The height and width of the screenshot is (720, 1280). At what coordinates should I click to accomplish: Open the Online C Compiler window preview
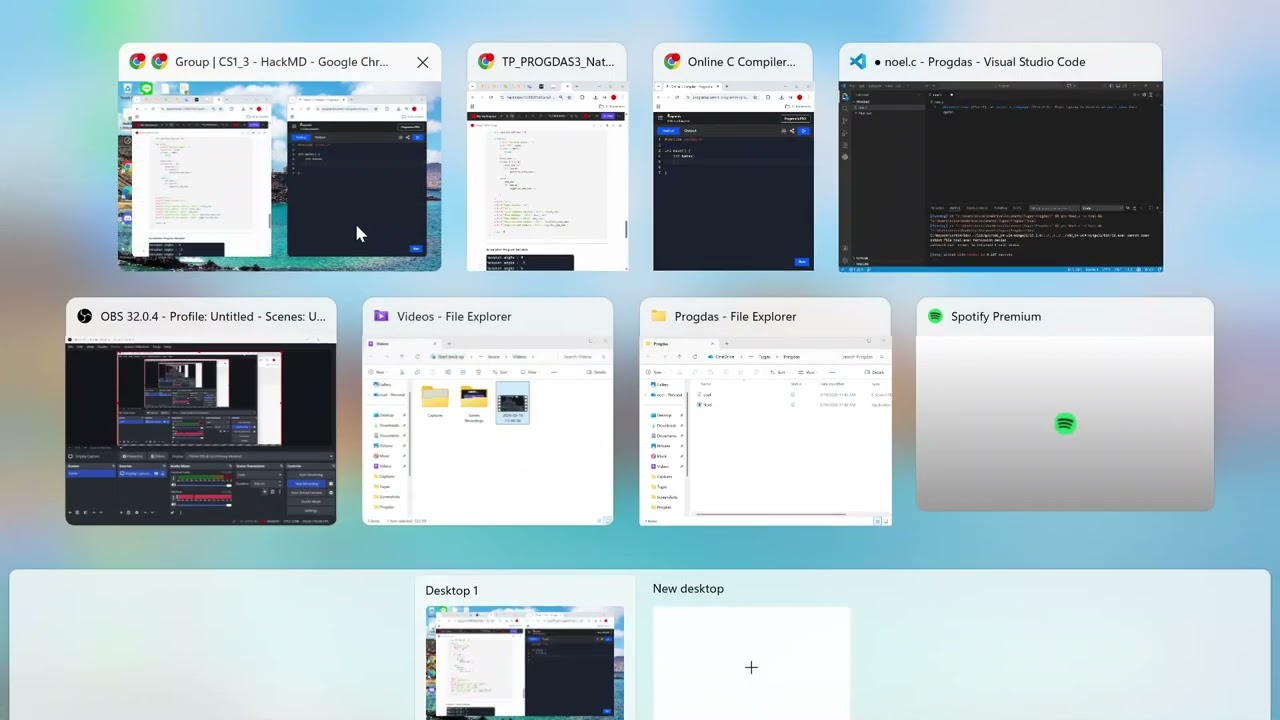pyautogui.click(x=733, y=176)
